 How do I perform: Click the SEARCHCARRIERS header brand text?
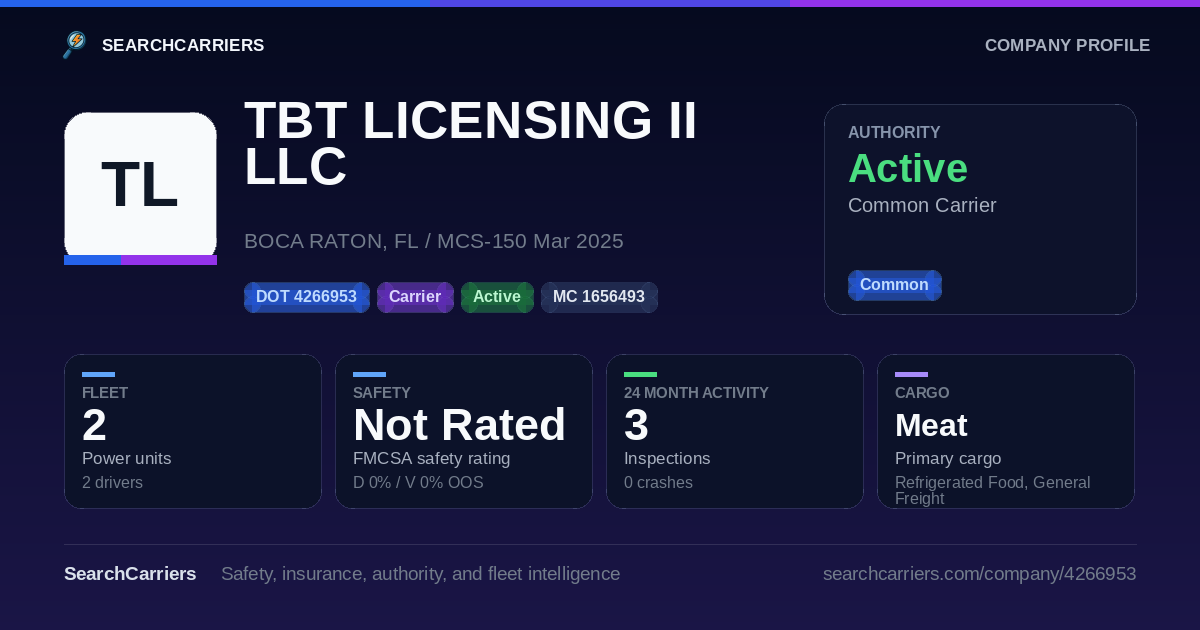(x=183, y=45)
